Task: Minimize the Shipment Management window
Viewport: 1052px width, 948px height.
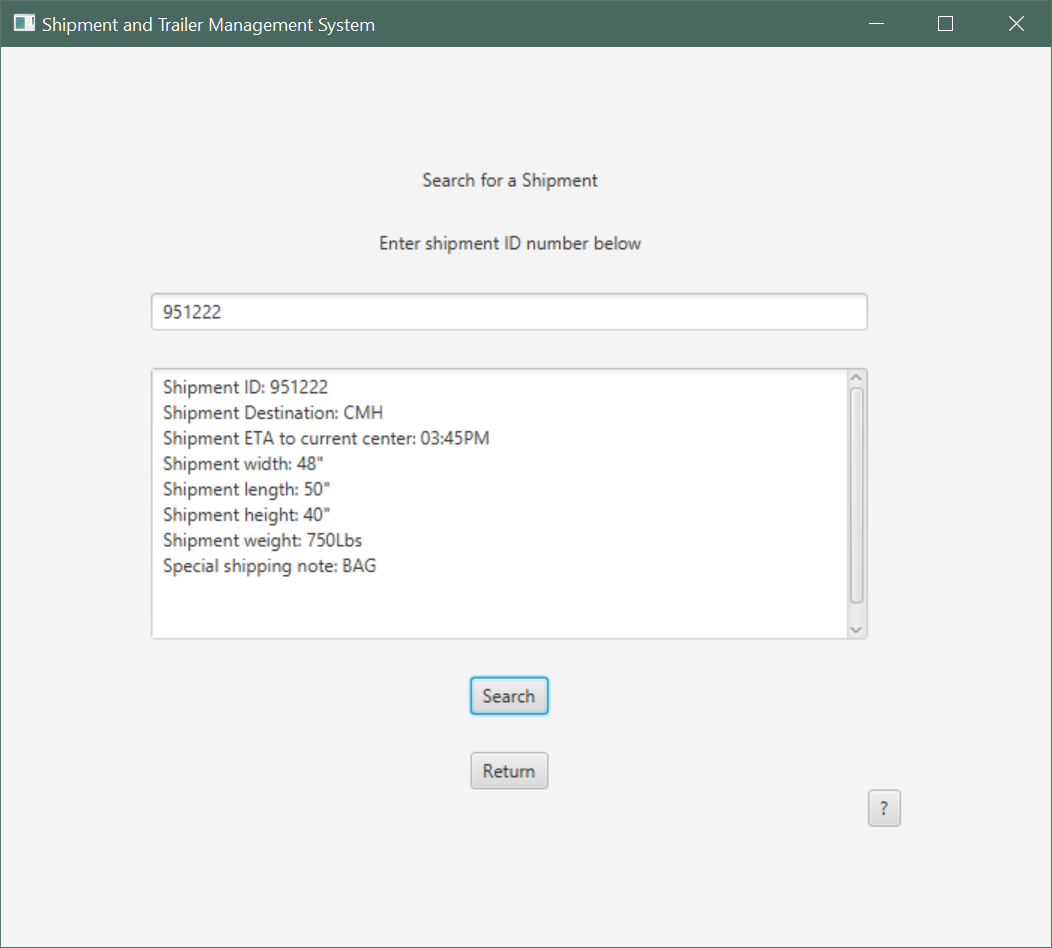Action: (876, 23)
